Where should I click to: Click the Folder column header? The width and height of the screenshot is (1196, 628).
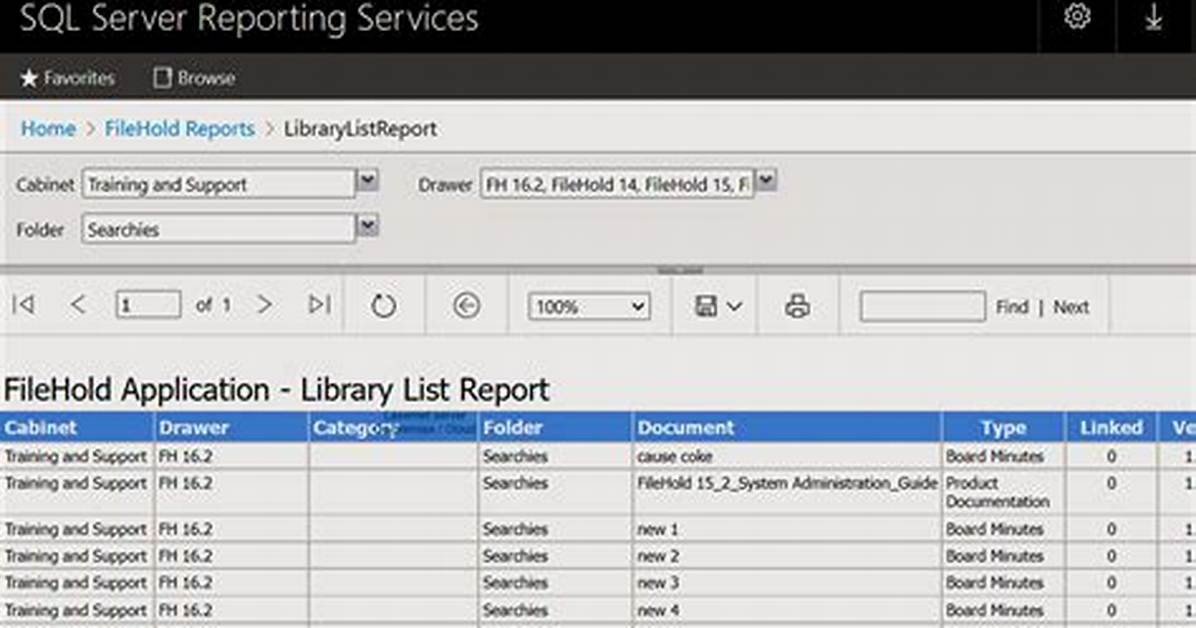tap(555, 427)
